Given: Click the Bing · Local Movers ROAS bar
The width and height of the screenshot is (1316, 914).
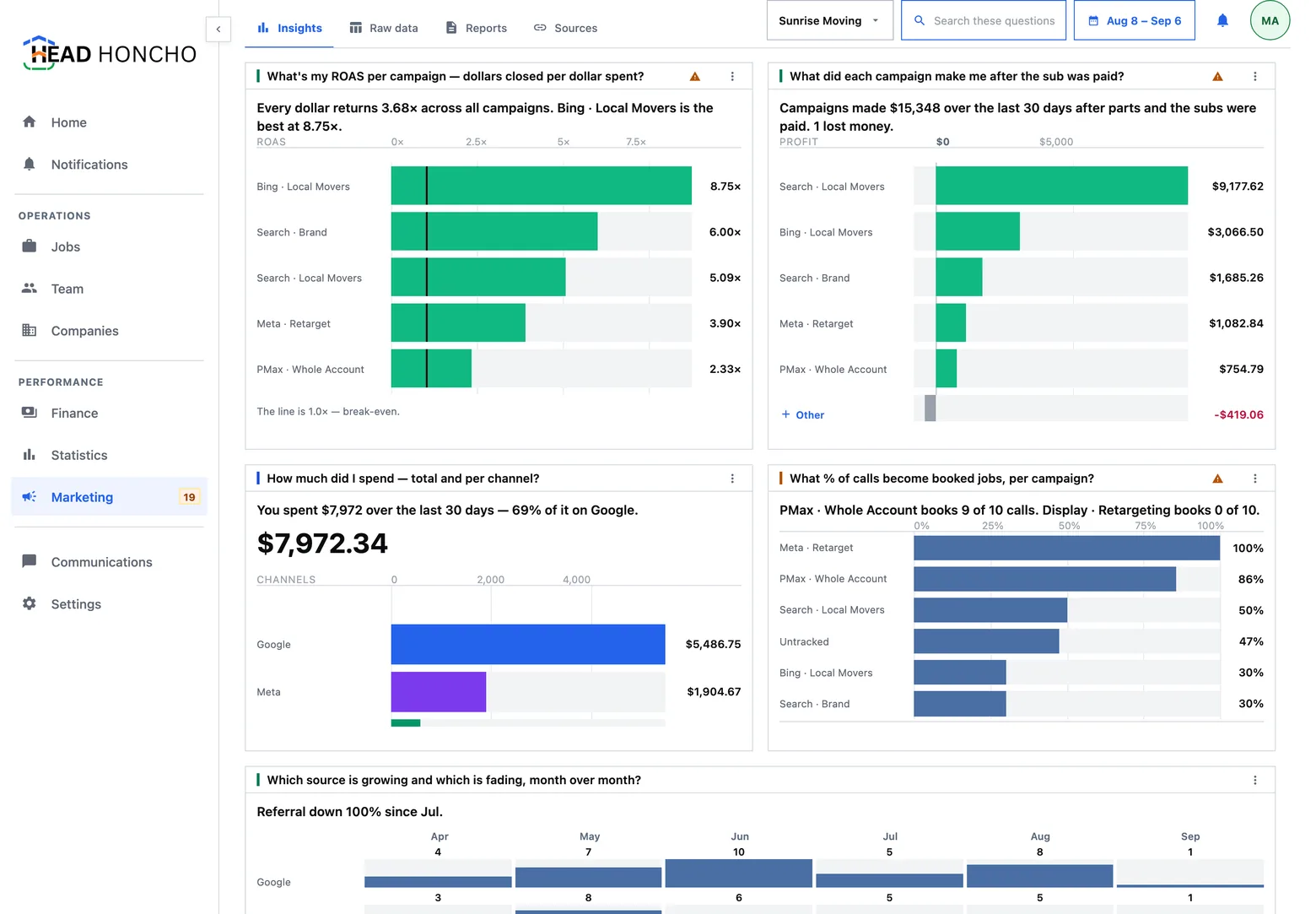Looking at the screenshot, I should [x=542, y=186].
